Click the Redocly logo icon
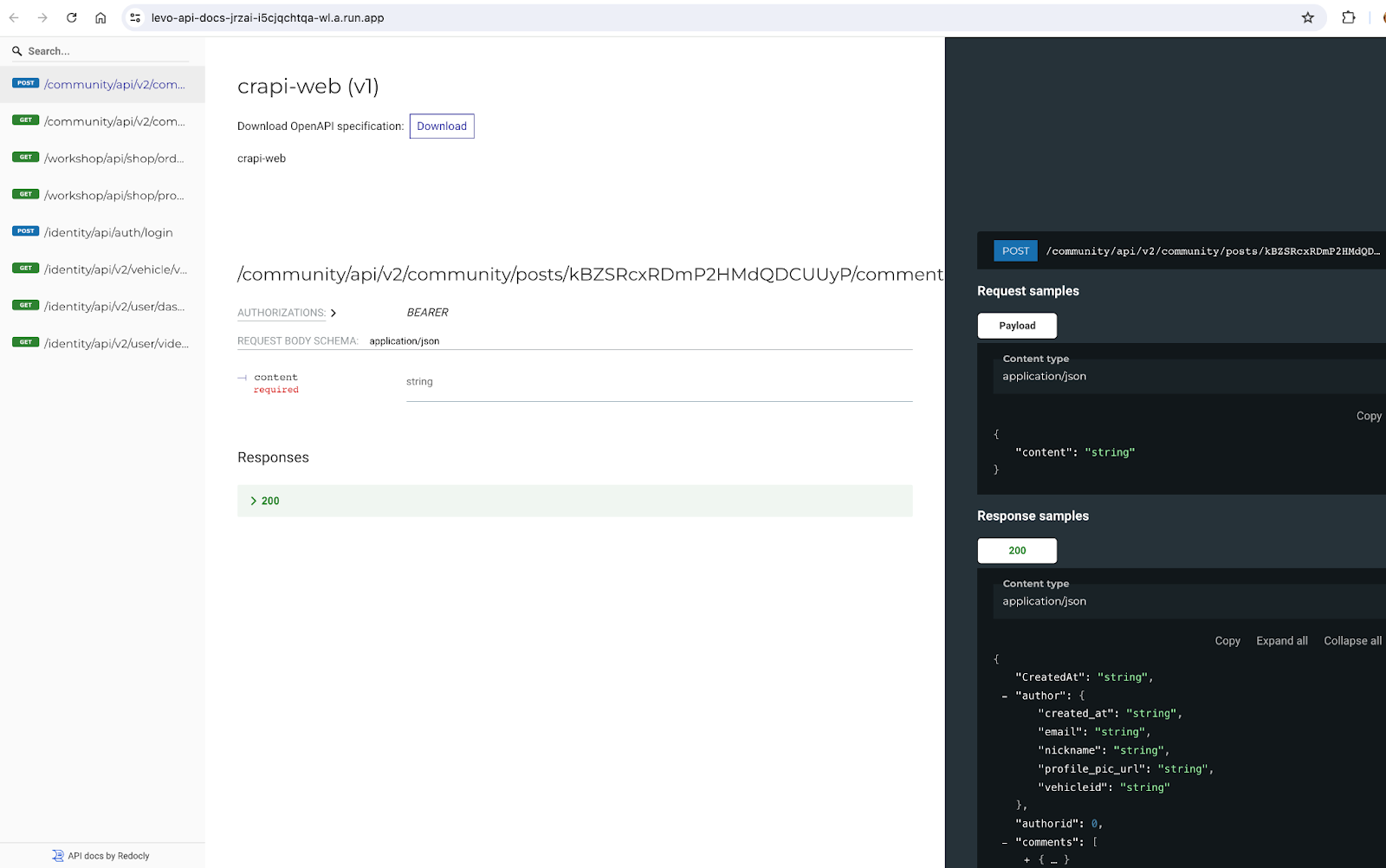Image resolution: width=1386 pixels, height=868 pixels. click(x=58, y=856)
